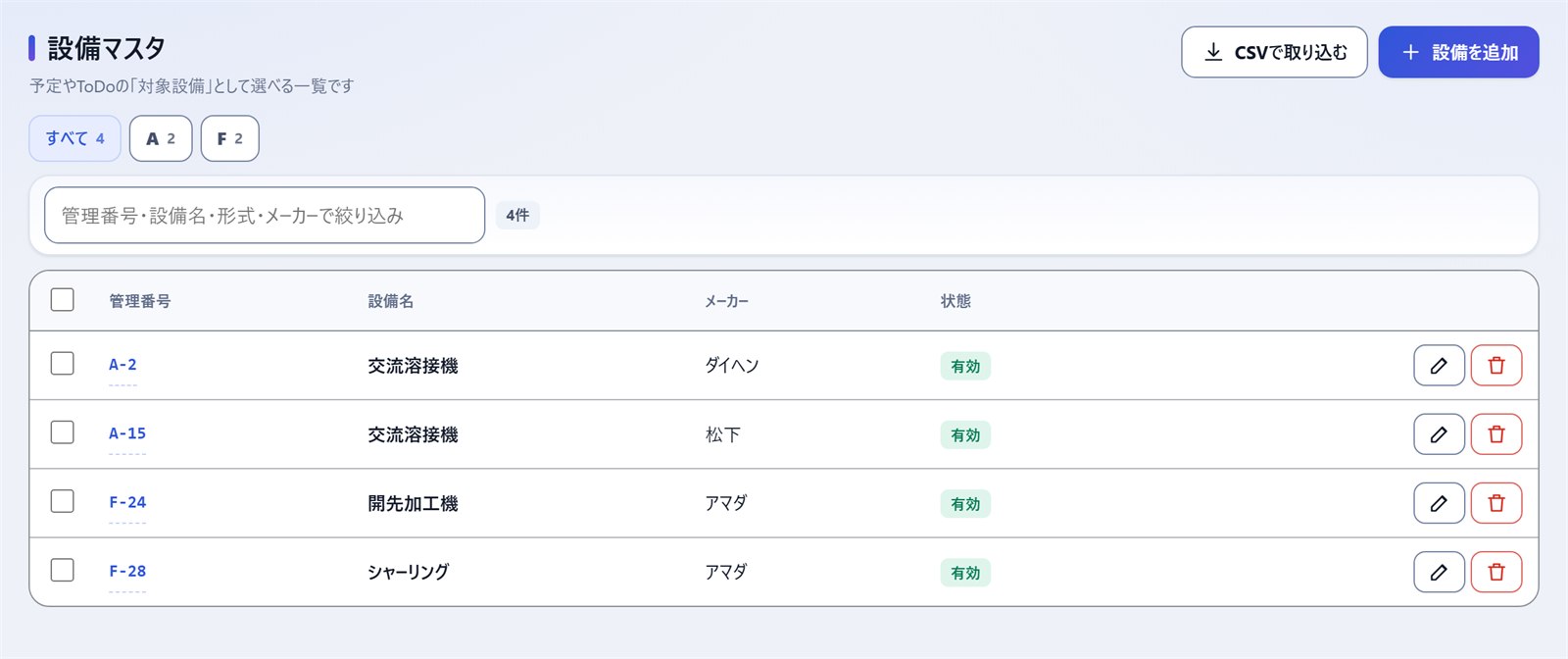Filter by the A 2 tab
This screenshot has width=1568, height=659.
(161, 138)
